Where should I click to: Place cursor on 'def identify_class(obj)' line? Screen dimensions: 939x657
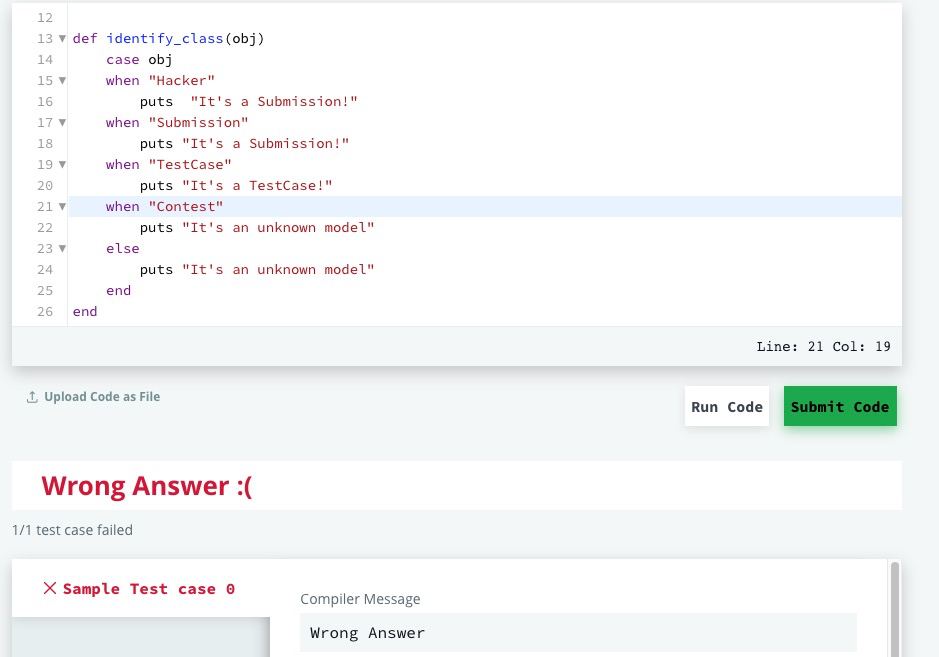[168, 39]
